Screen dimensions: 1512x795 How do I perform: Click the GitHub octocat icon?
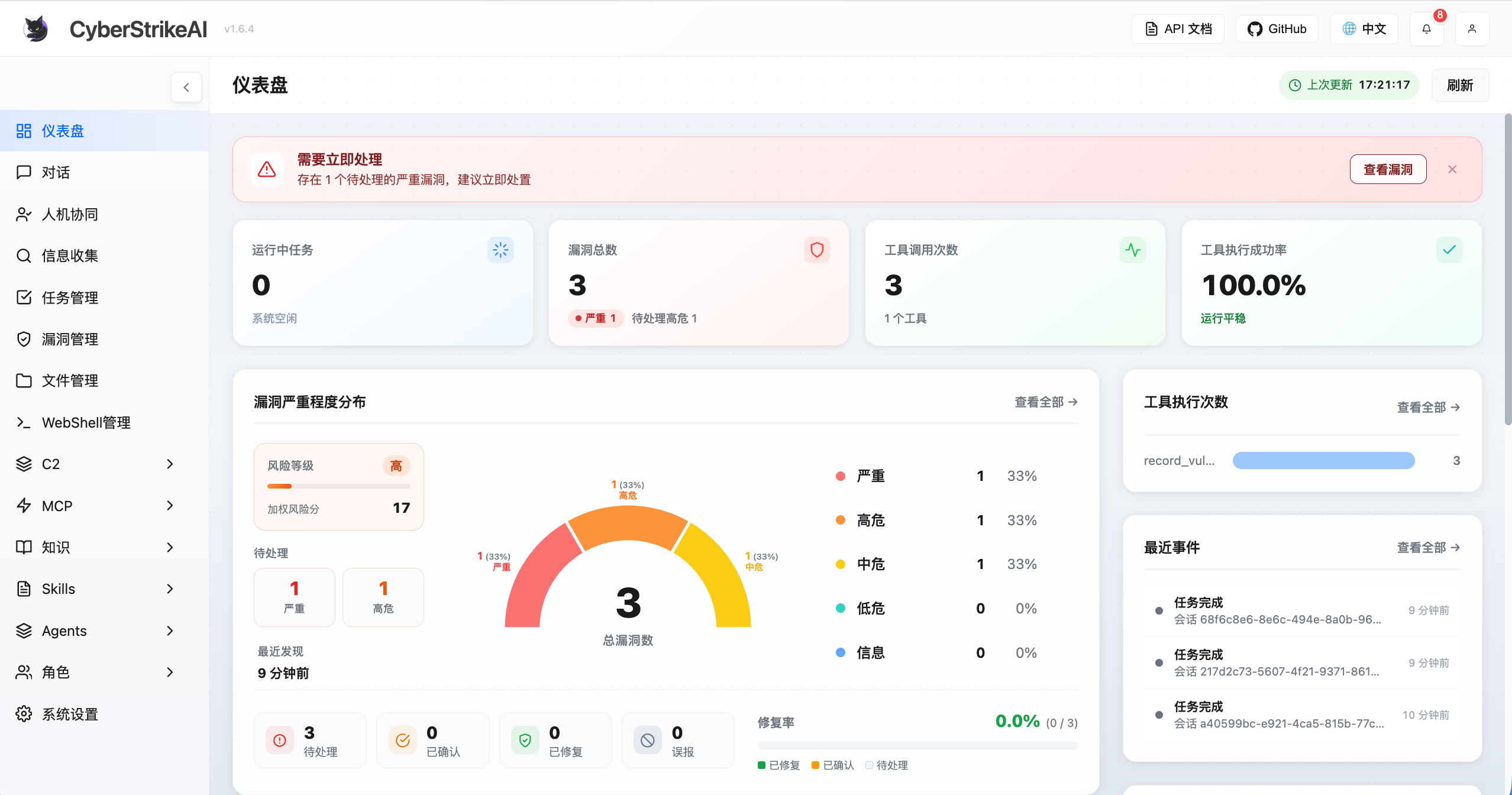point(1254,29)
